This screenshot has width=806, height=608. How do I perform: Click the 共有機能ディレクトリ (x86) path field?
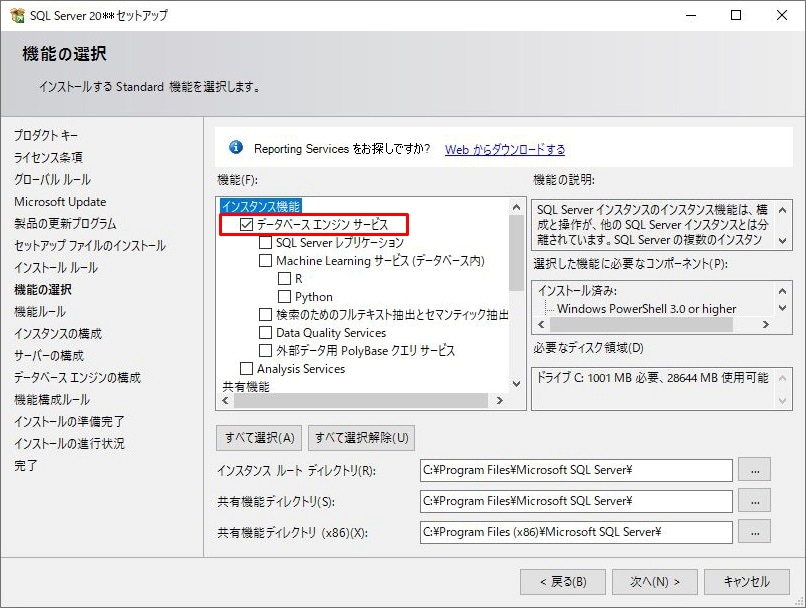point(576,532)
